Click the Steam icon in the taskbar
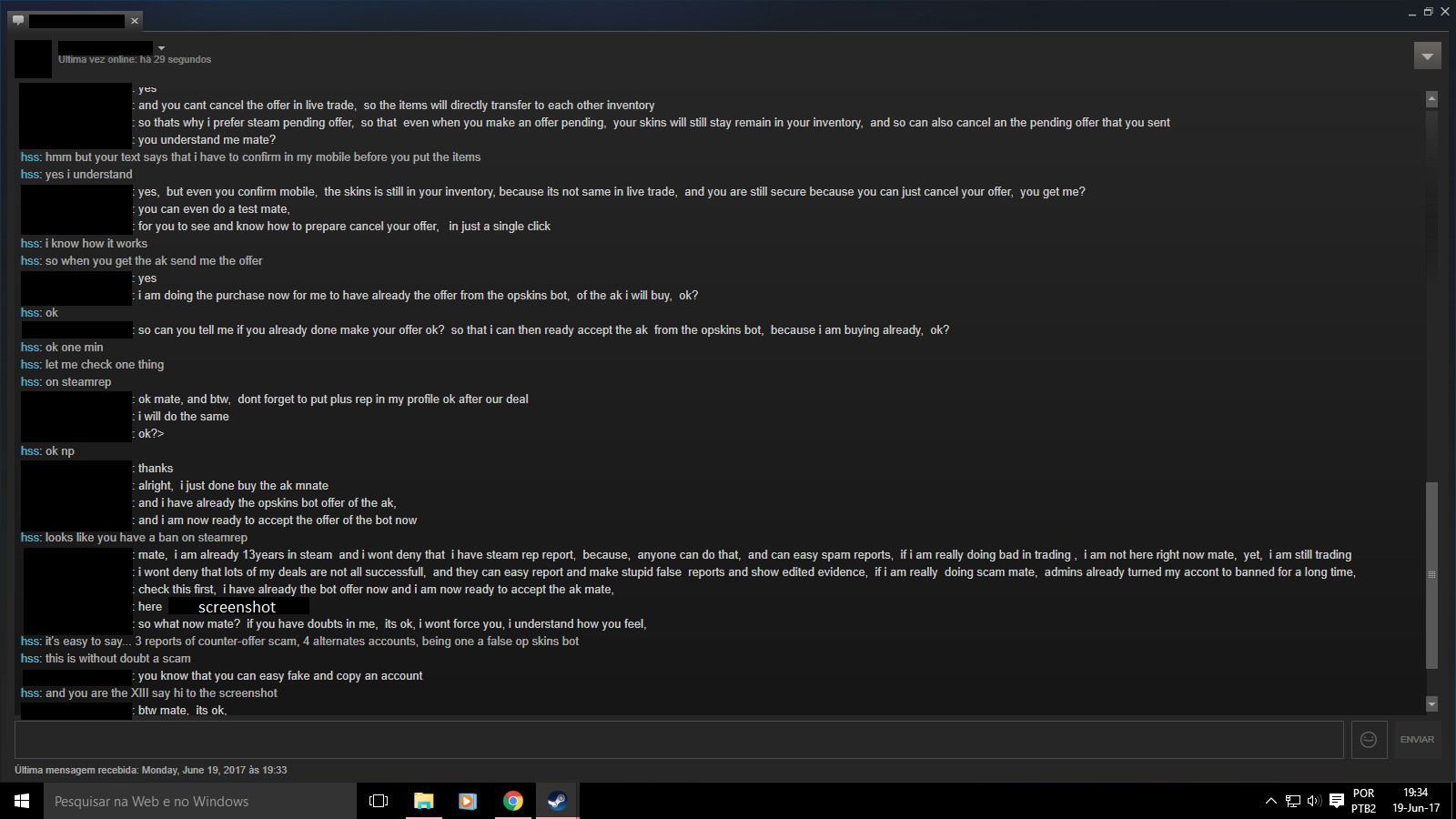The height and width of the screenshot is (819, 1456). pyautogui.click(x=557, y=801)
